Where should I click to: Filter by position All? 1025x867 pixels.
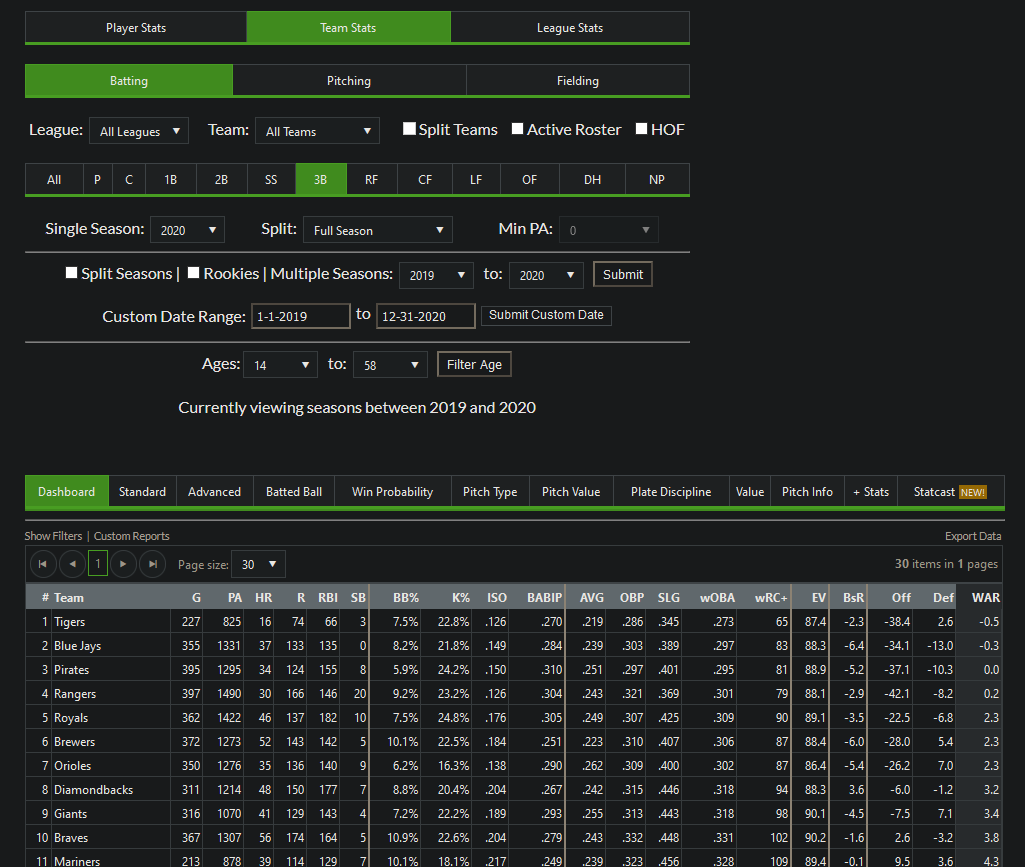tap(54, 179)
